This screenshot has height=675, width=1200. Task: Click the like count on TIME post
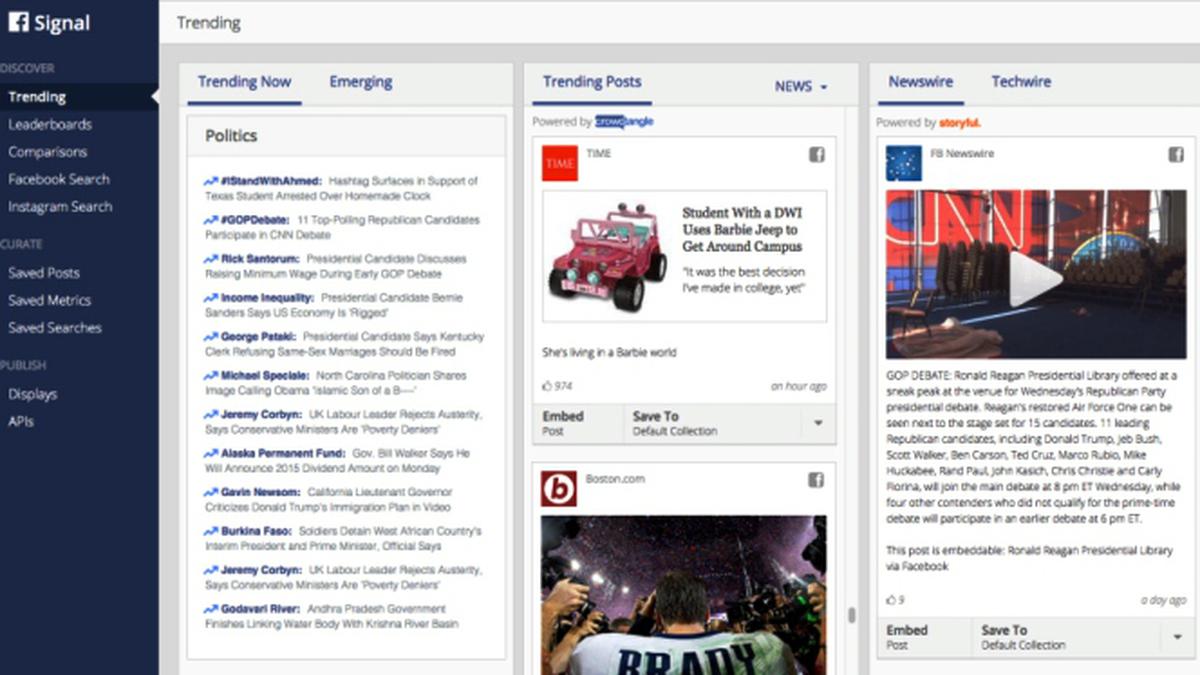click(x=557, y=386)
